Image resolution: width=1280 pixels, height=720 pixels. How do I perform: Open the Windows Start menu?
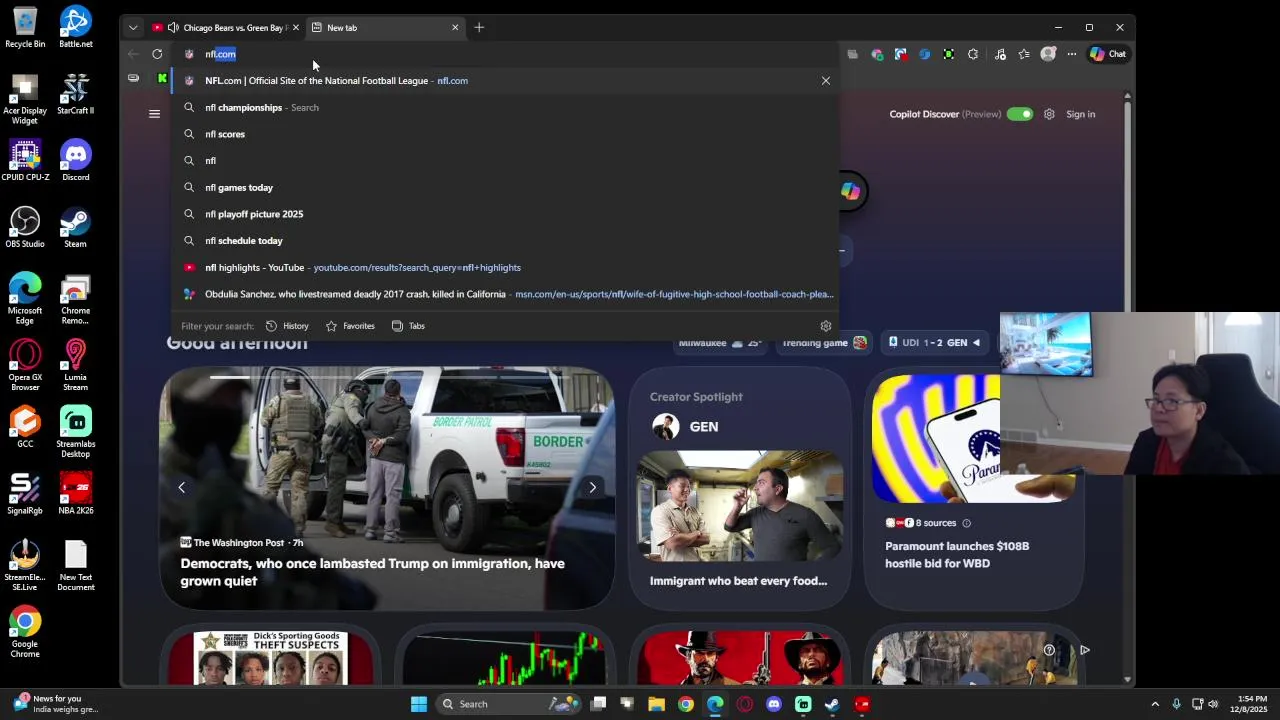419,704
